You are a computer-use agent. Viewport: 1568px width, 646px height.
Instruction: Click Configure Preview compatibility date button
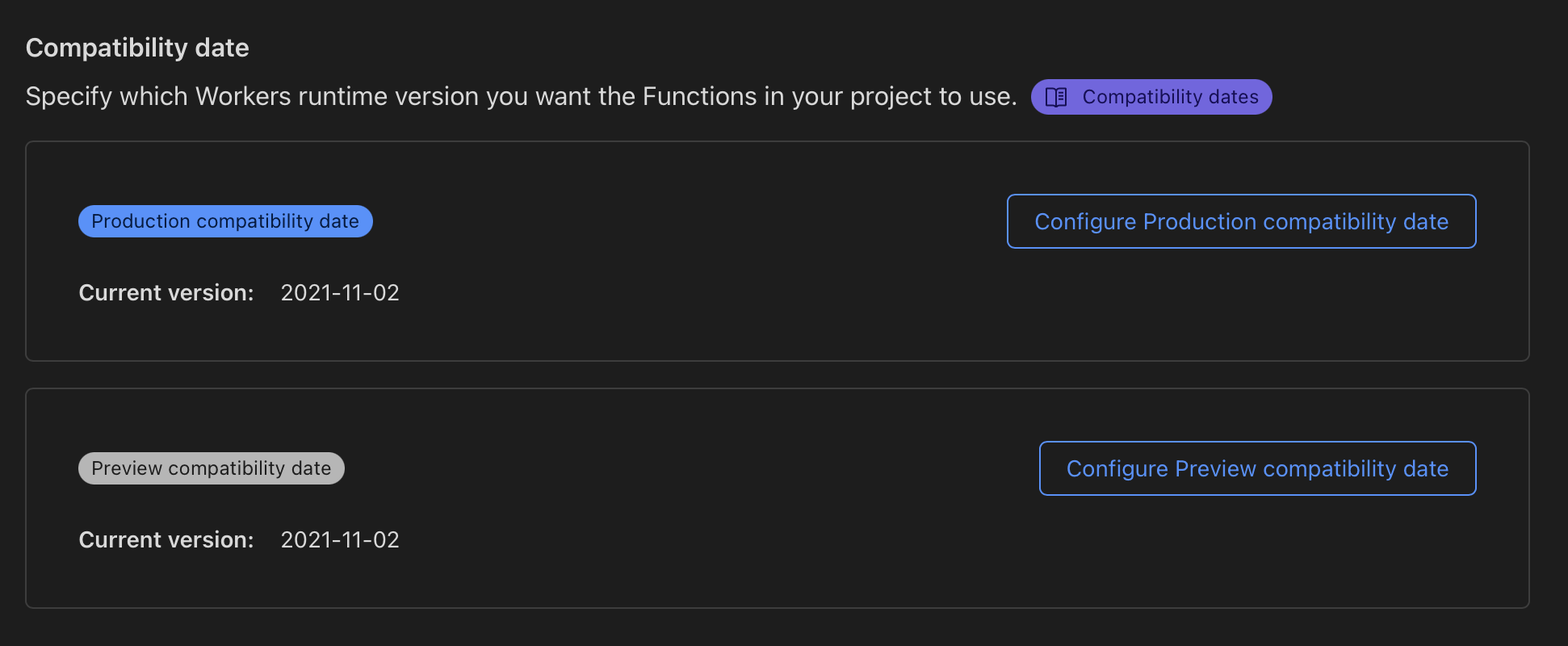1257,468
